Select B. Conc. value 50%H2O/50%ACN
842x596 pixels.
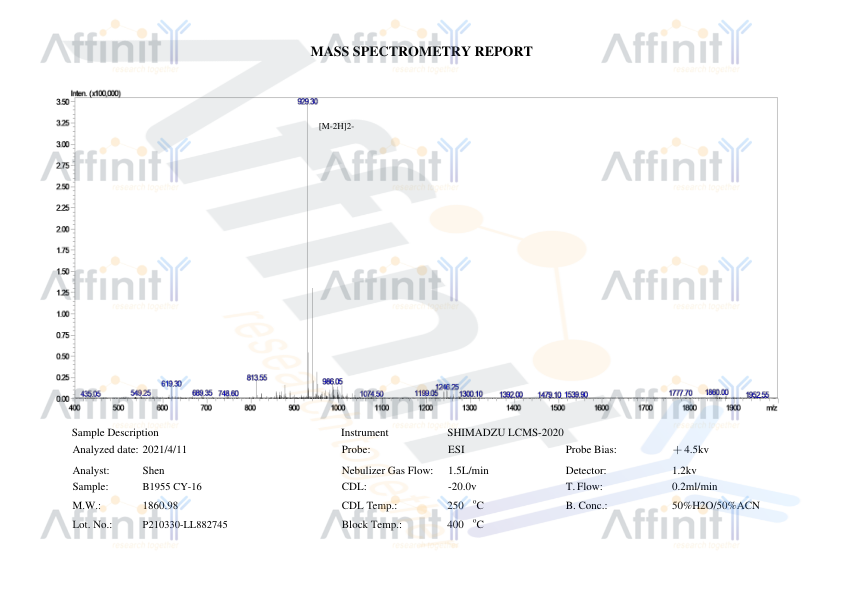coord(716,506)
